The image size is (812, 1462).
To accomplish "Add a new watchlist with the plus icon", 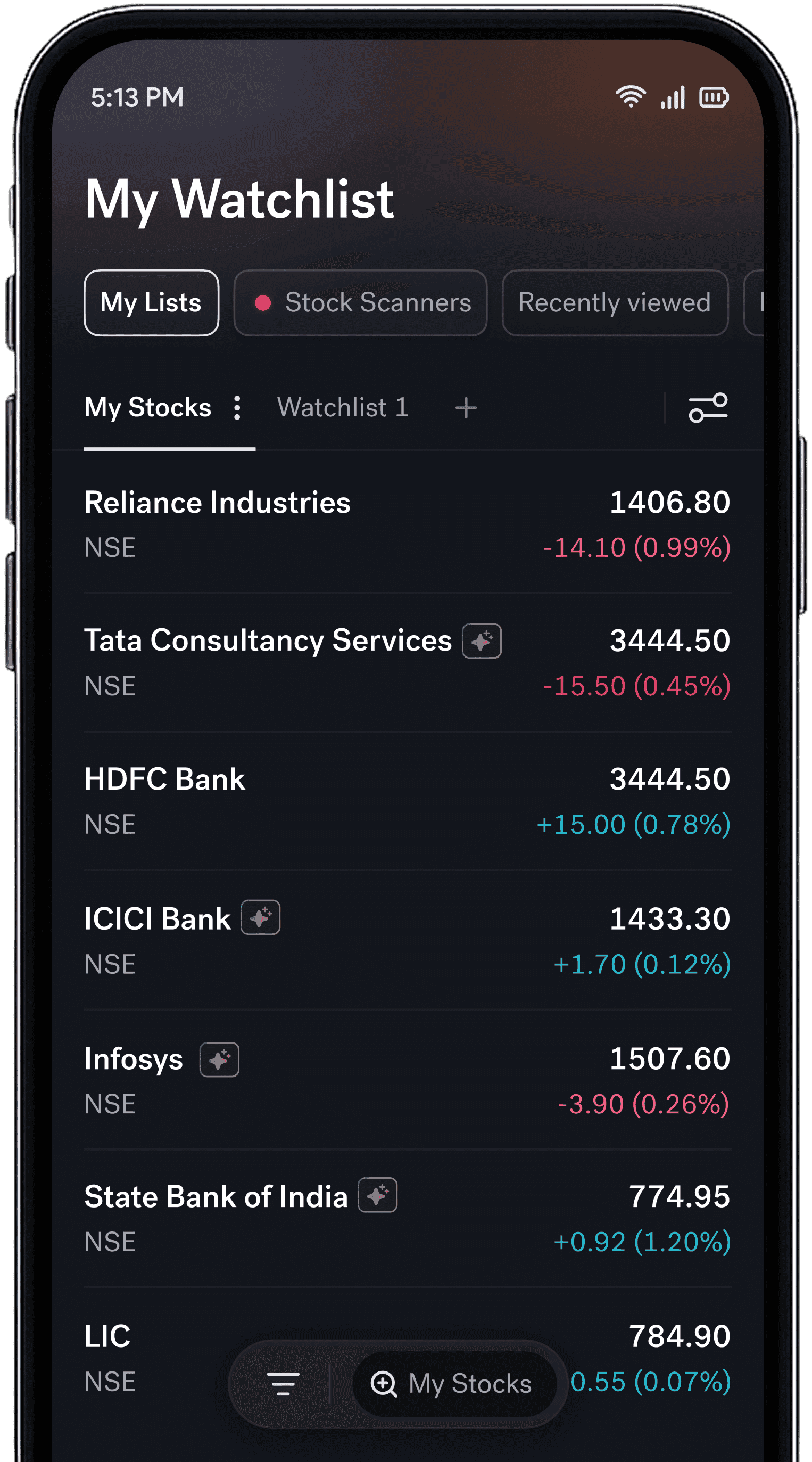I will point(466,408).
